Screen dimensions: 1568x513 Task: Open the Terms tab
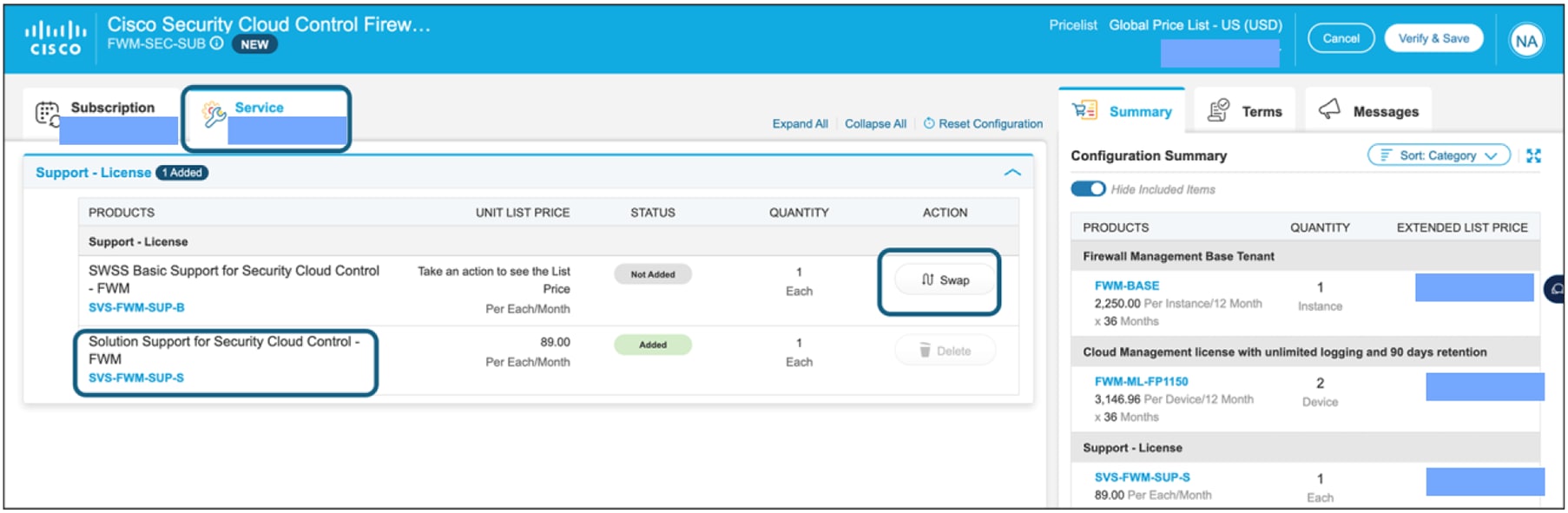click(1244, 110)
